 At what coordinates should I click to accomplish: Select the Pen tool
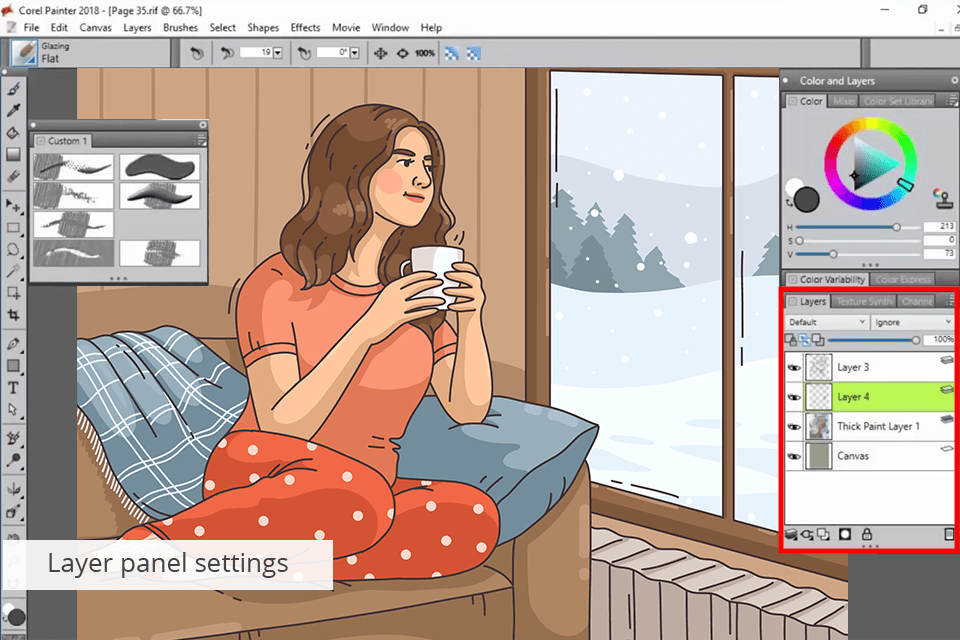[13, 344]
